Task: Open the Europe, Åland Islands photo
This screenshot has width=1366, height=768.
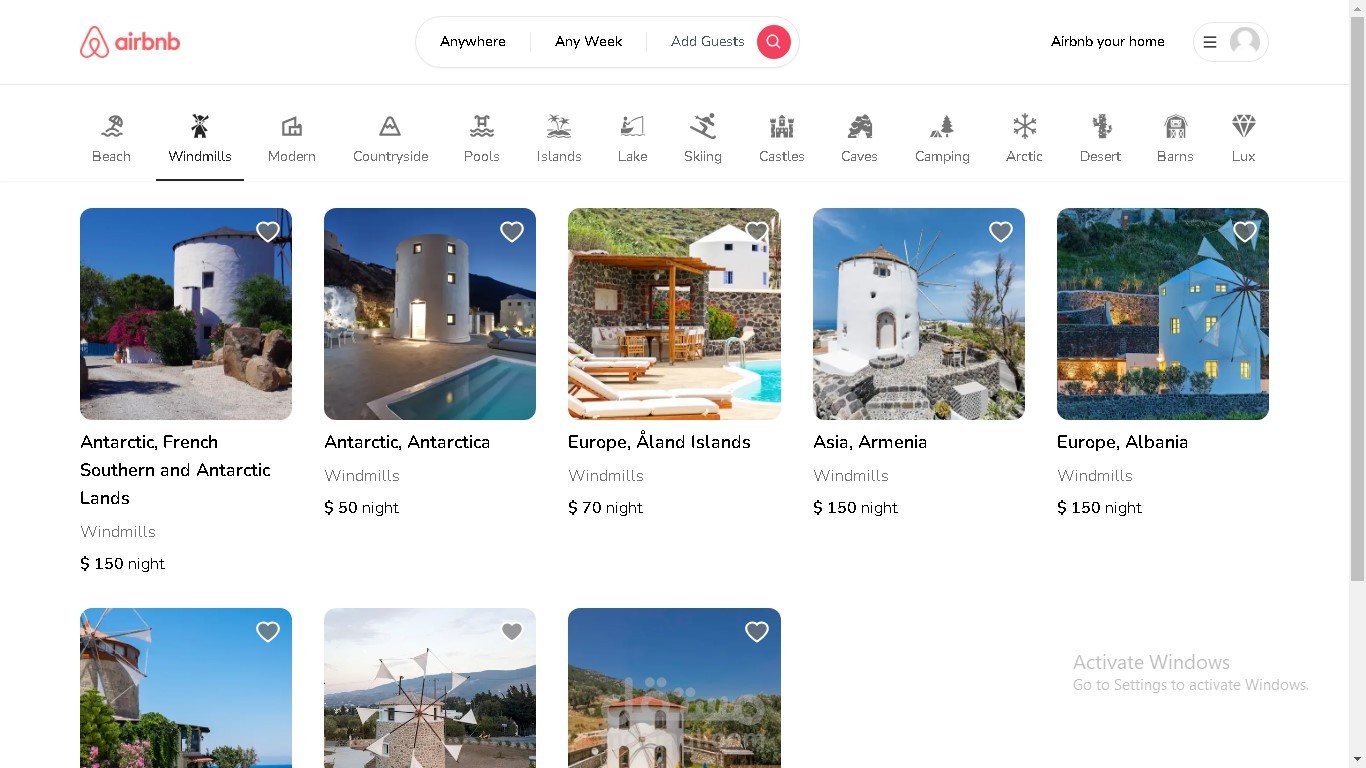Action: (674, 314)
